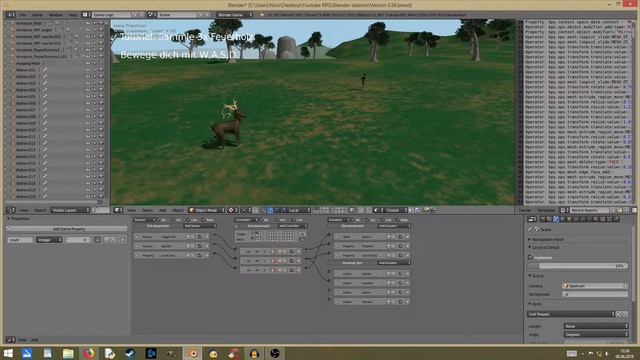Toggle visibility eye for Ausgang.Mesh
Image resolution: width=640 pixels, height=360 pixels.
88,63
